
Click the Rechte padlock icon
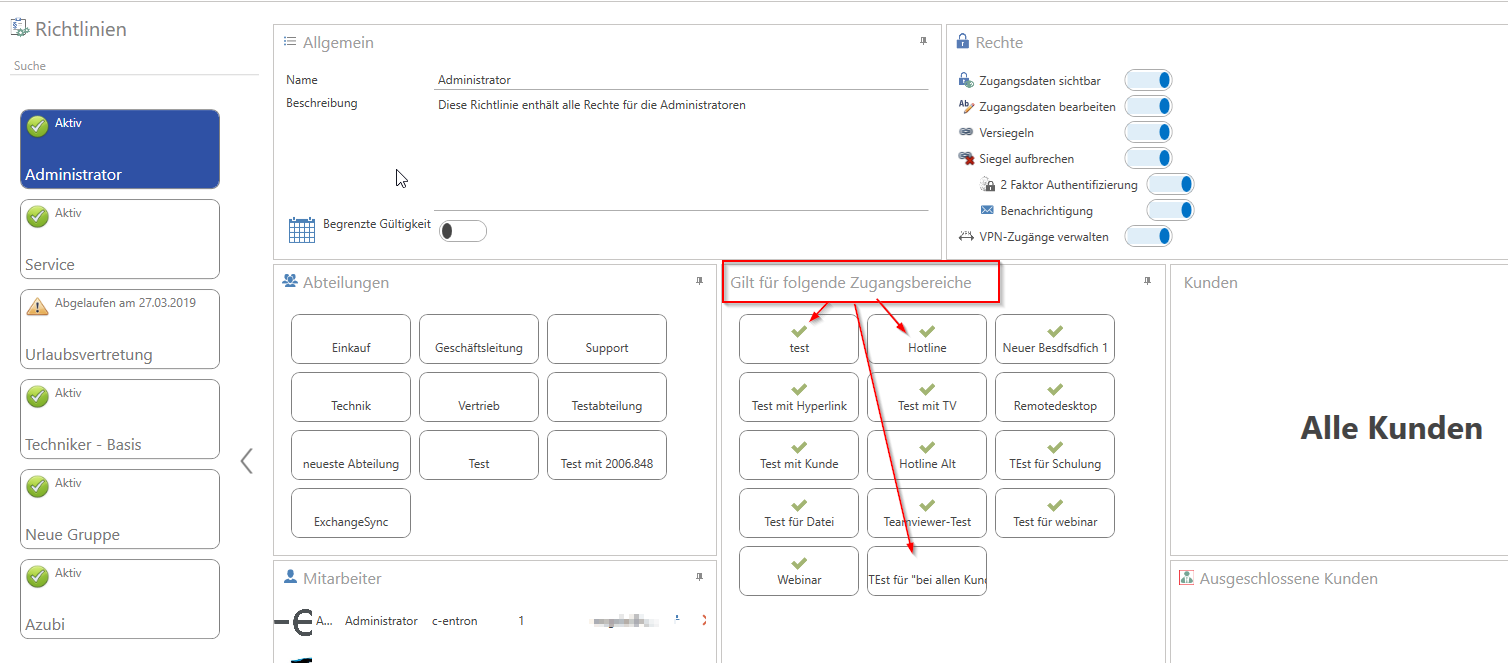[963, 42]
